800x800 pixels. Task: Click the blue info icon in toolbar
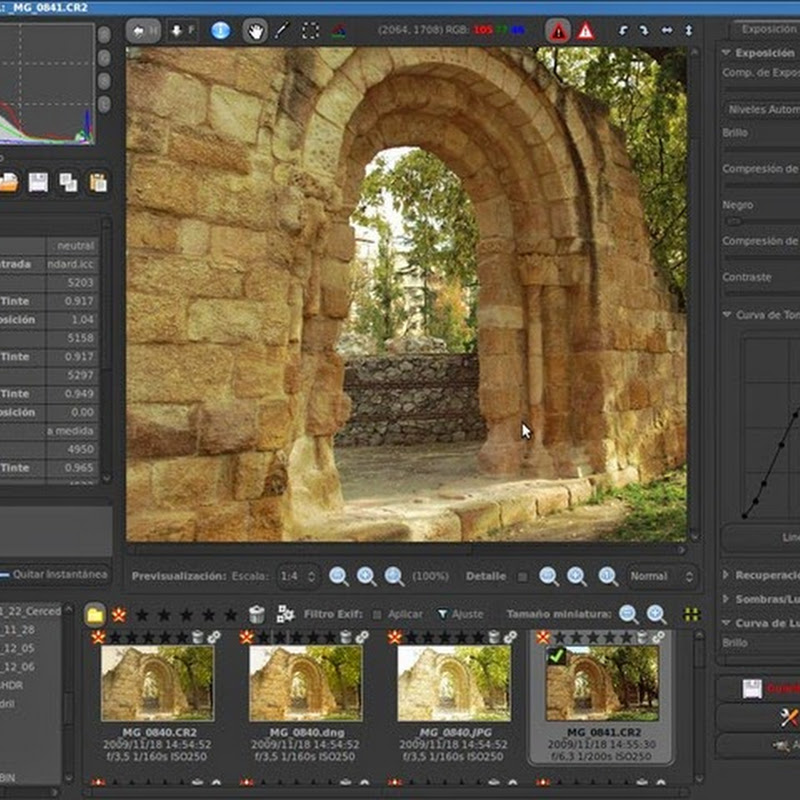pos(221,30)
